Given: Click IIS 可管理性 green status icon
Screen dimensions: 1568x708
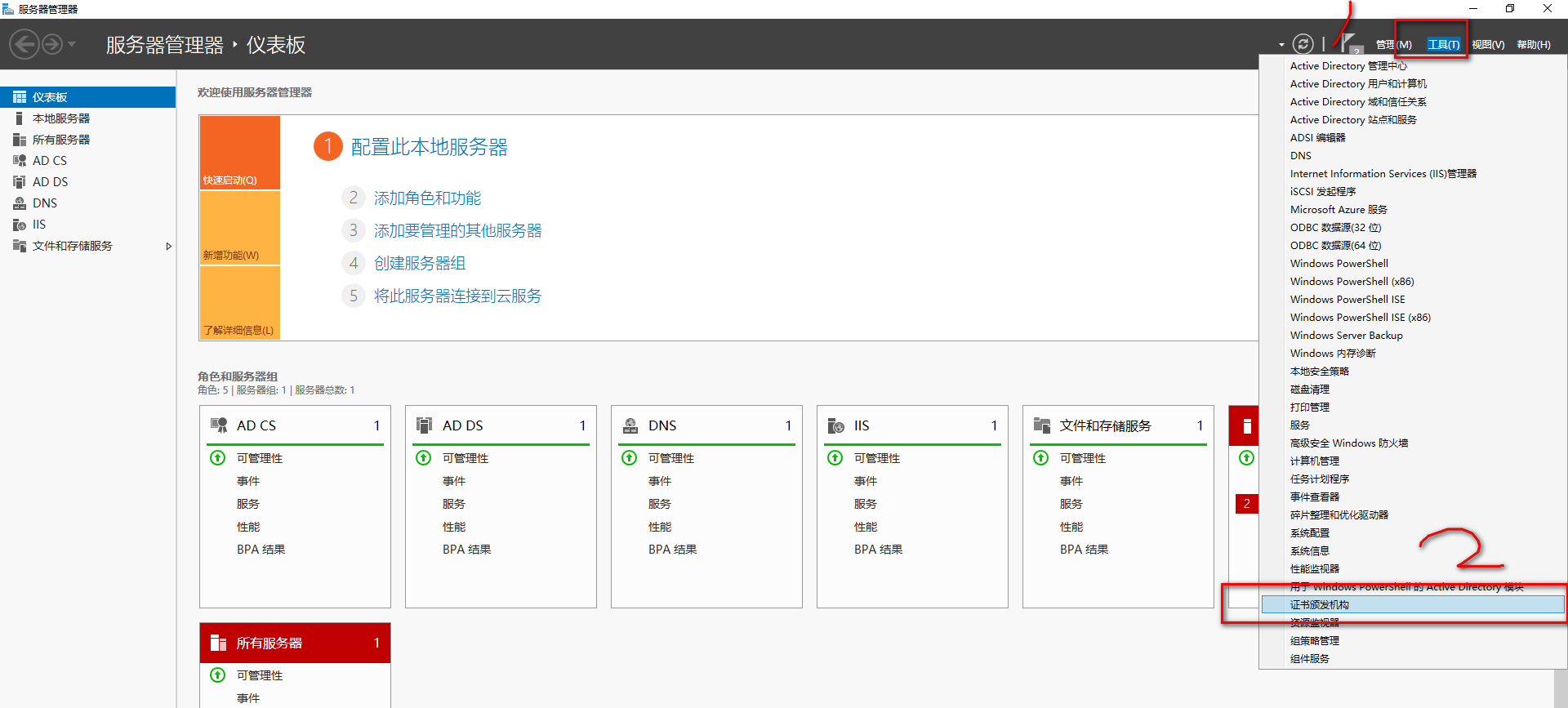Looking at the screenshot, I should pos(835,457).
